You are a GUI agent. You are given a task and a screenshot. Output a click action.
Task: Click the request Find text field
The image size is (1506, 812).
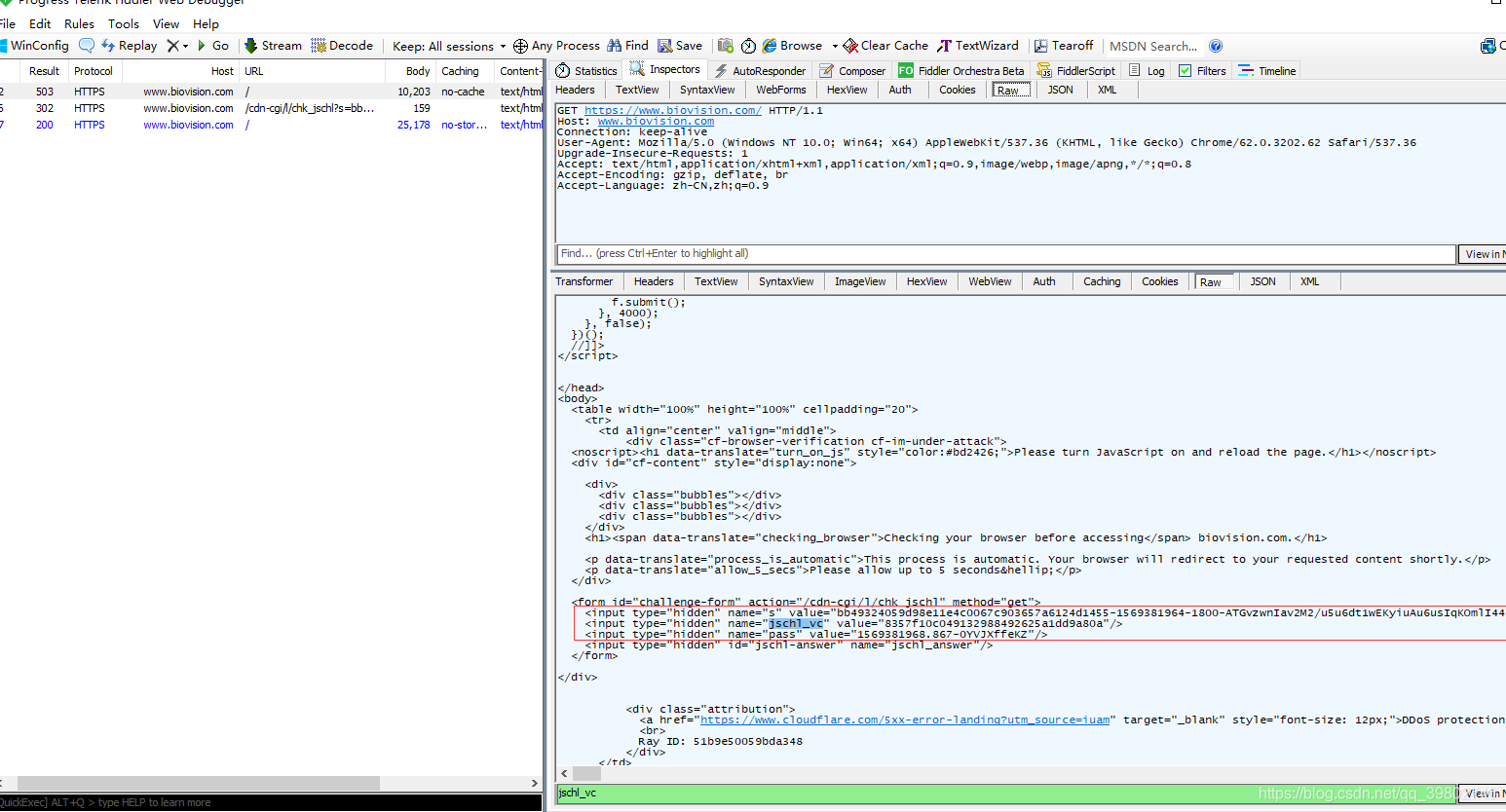(x=1005, y=254)
